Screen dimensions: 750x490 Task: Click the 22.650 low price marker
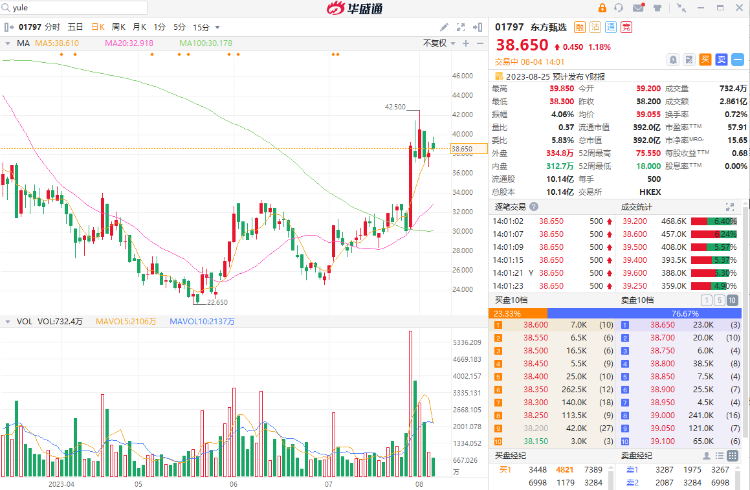pos(217,302)
